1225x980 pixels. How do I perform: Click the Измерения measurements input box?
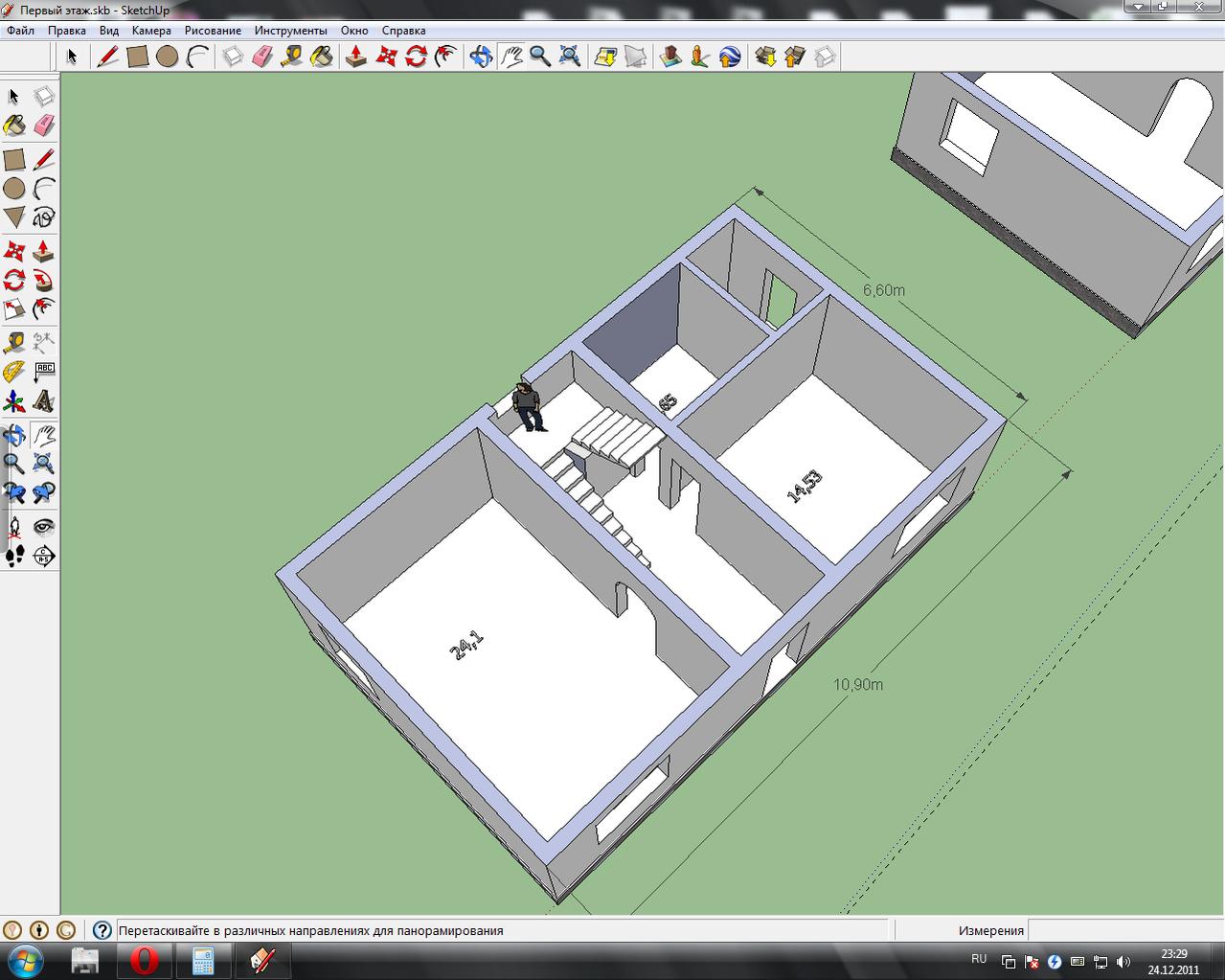click(x=1124, y=930)
